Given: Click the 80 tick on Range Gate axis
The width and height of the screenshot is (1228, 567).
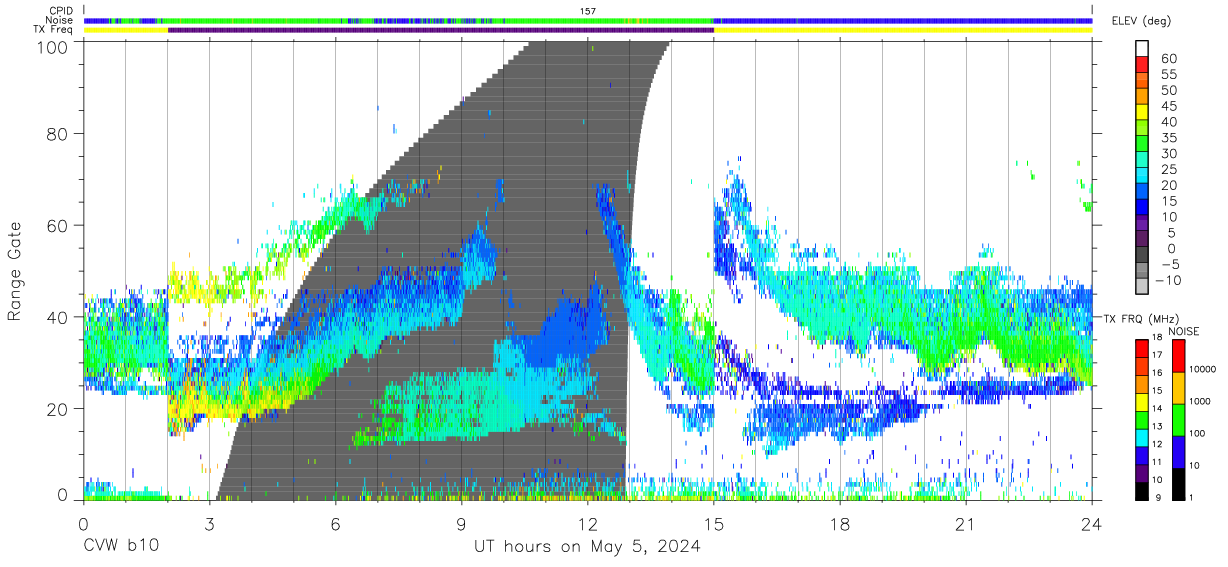Looking at the screenshot, I should point(59,133).
